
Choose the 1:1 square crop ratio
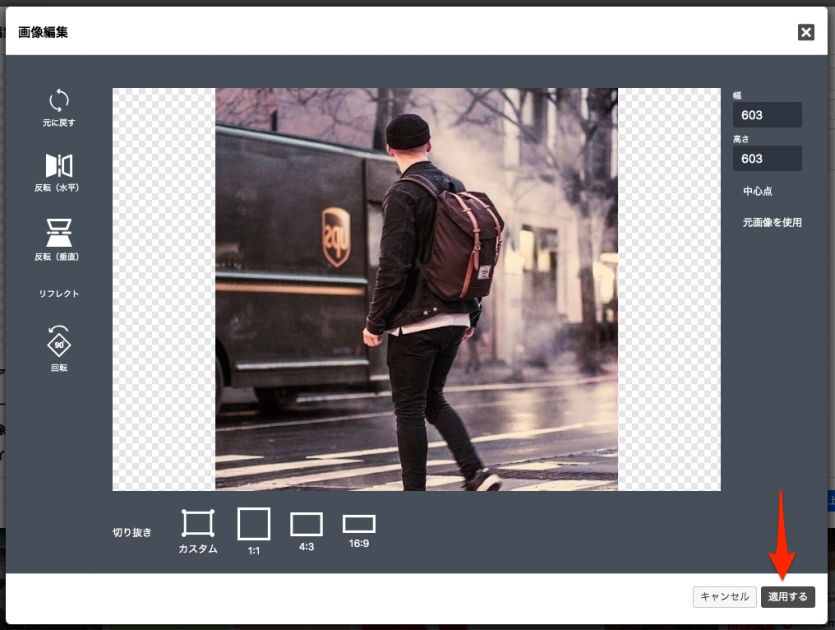(x=254, y=524)
